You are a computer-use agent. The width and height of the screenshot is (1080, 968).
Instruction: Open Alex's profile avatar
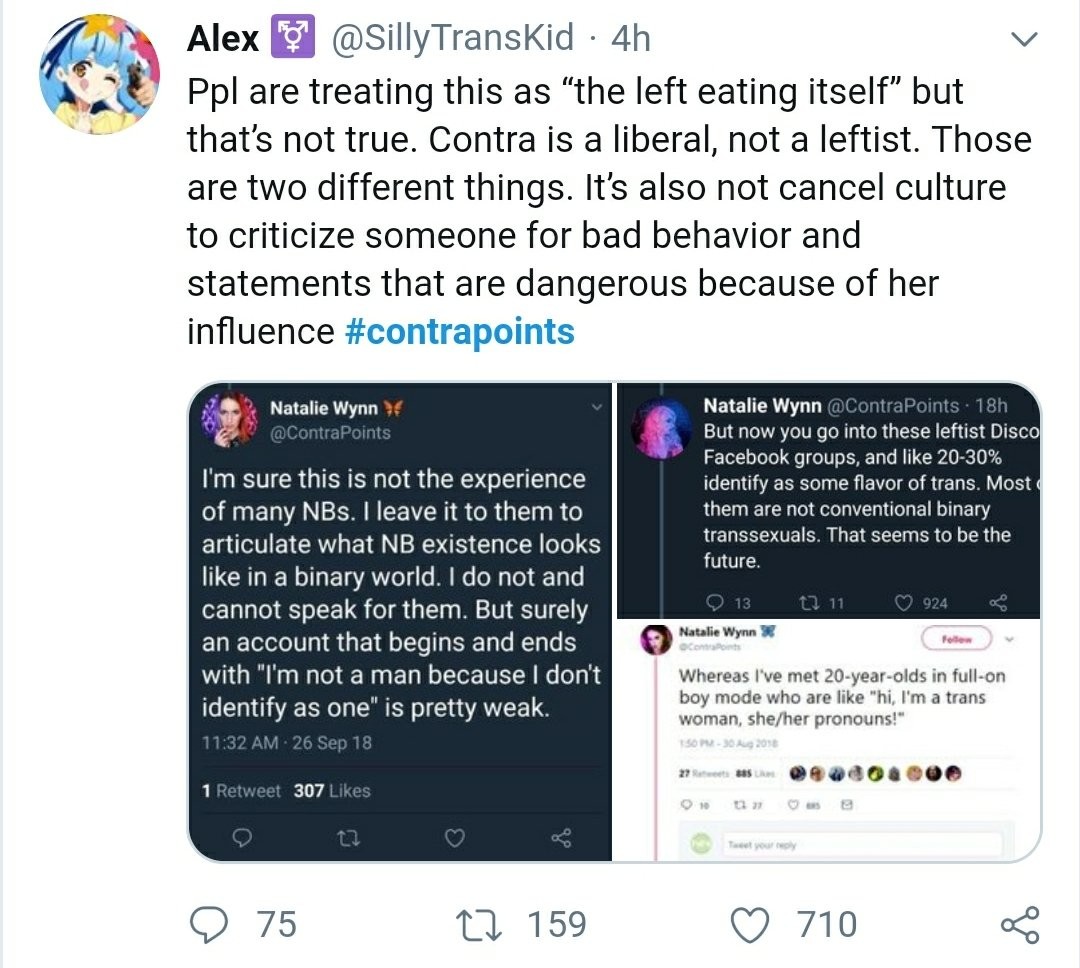[x=99, y=76]
